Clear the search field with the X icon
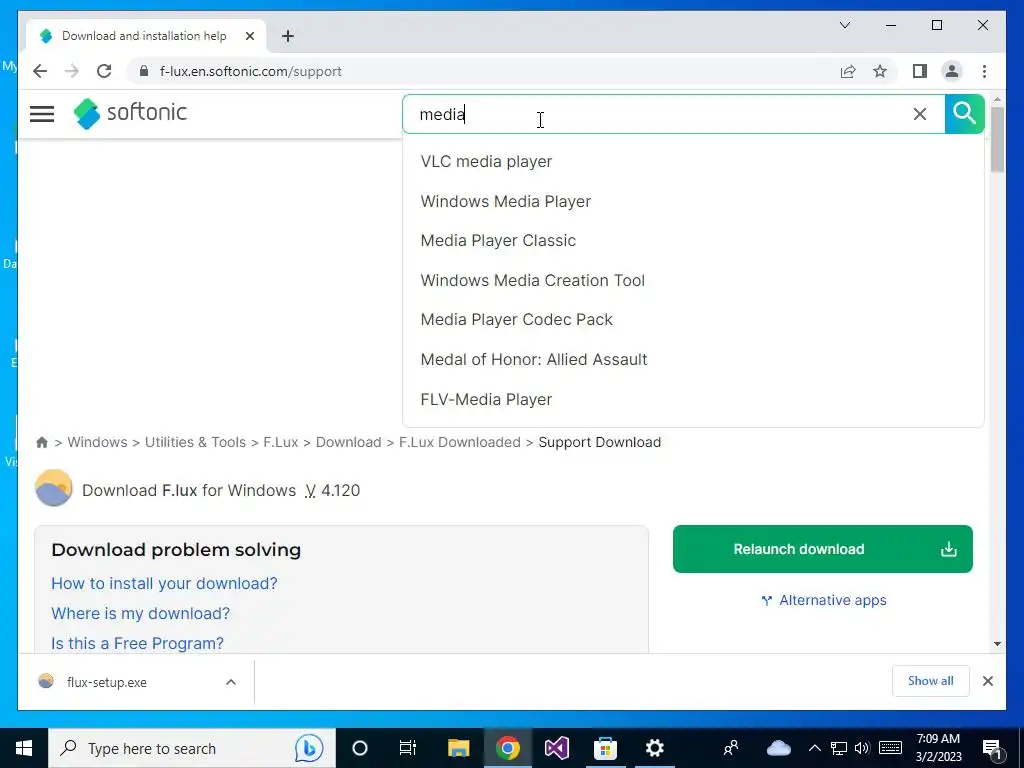 tap(920, 114)
